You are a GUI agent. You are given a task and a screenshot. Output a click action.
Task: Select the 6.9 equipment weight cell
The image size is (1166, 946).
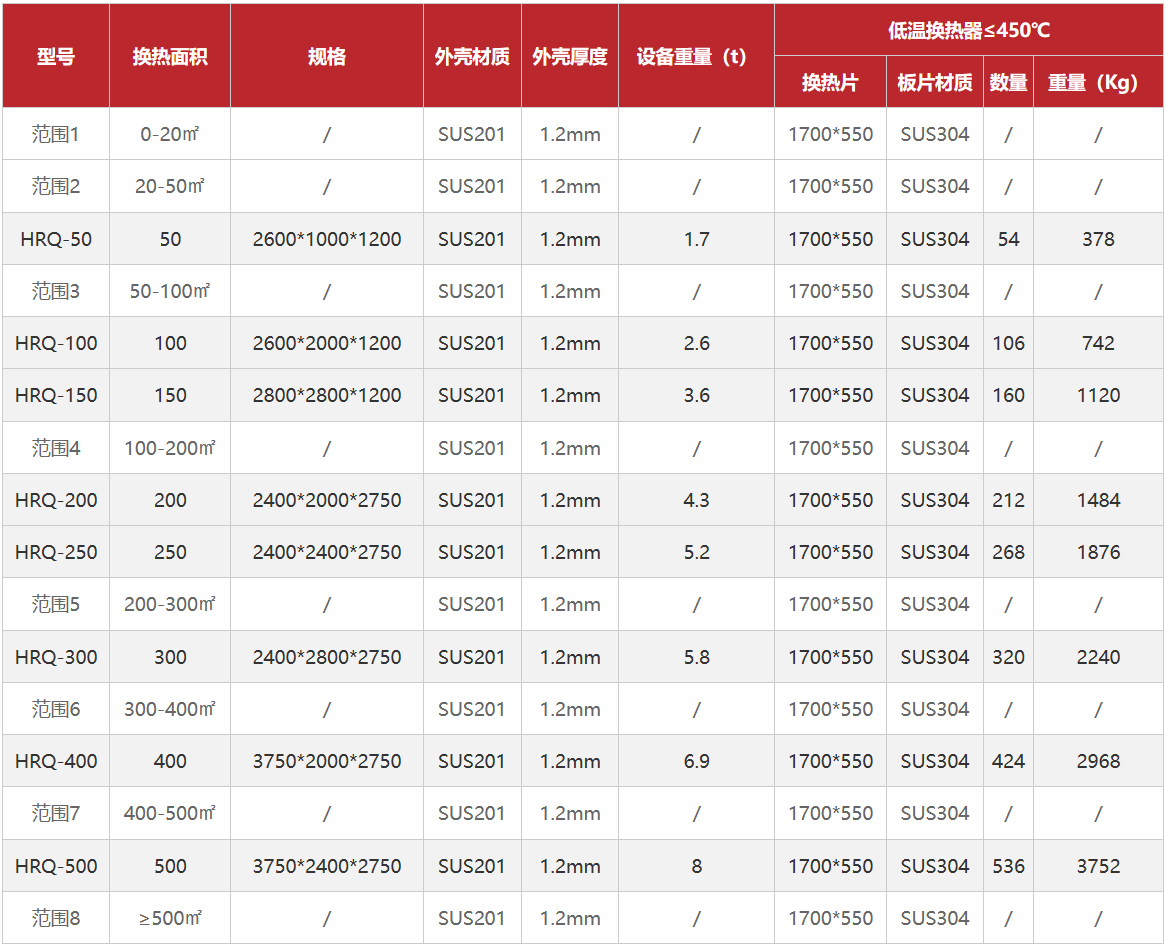click(x=697, y=761)
